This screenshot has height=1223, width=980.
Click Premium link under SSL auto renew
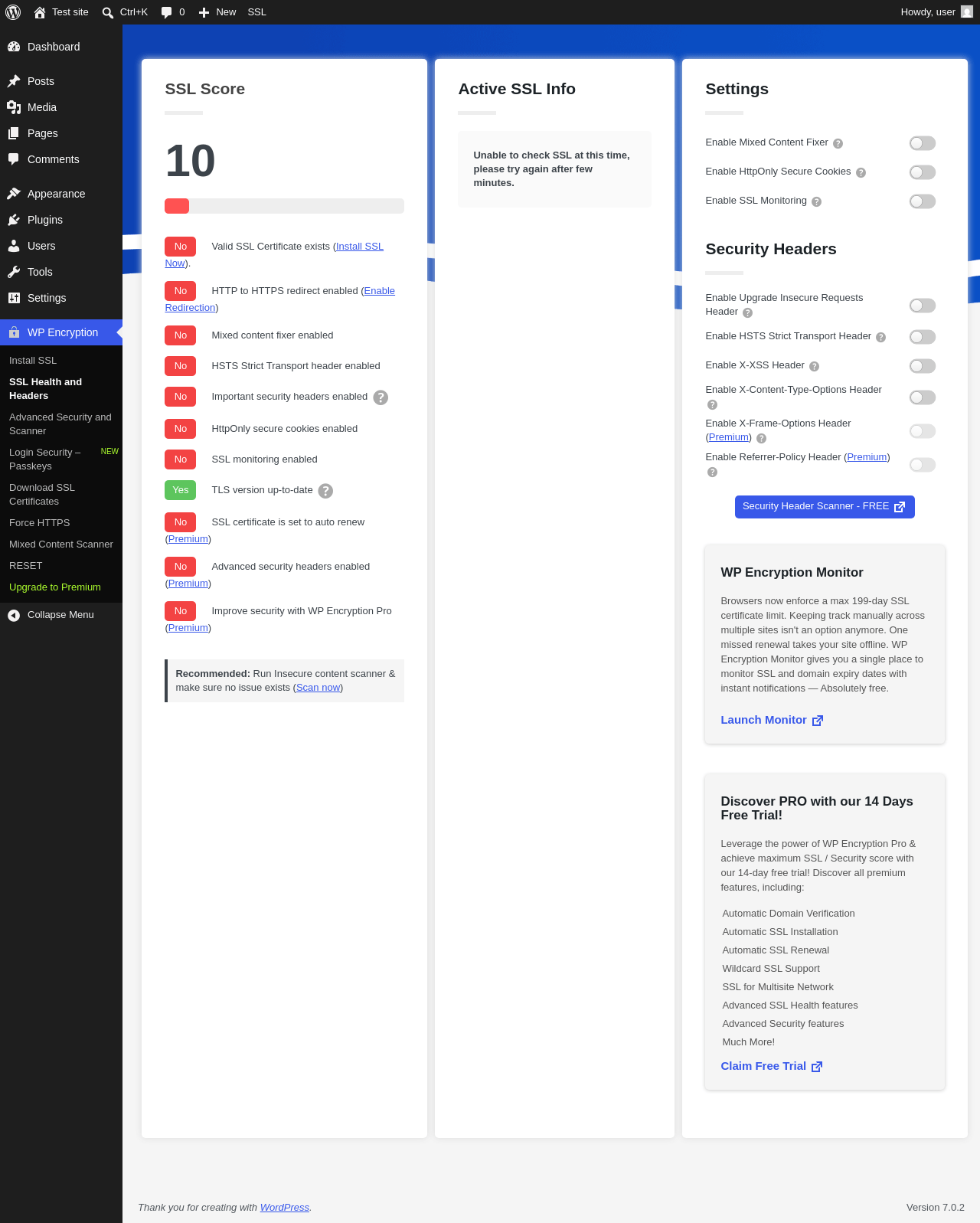(x=188, y=539)
